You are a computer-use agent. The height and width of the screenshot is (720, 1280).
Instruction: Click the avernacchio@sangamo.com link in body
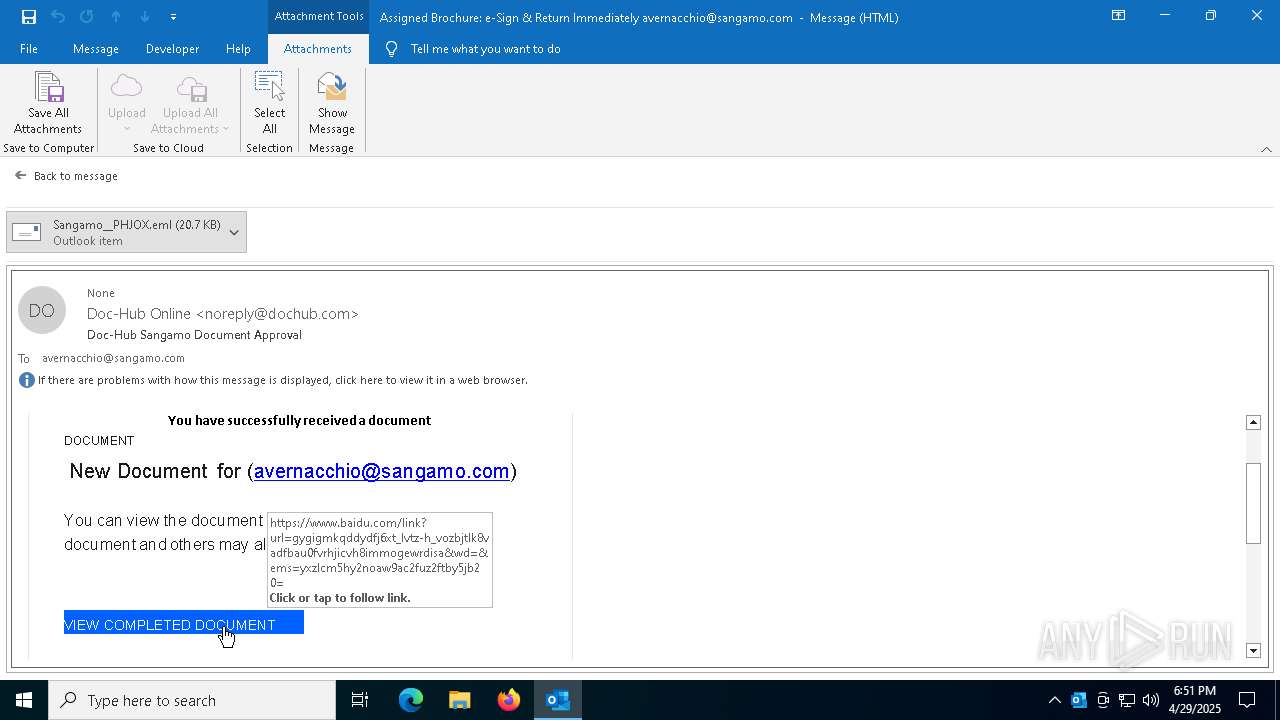tap(382, 471)
